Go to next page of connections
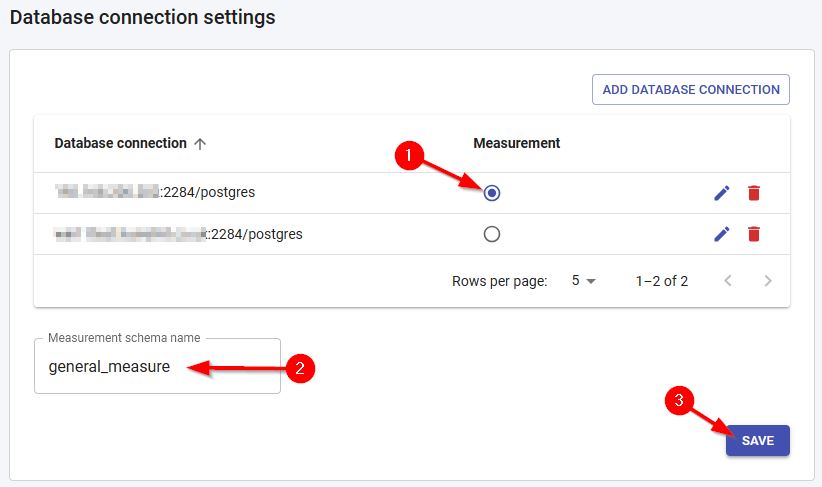The height and width of the screenshot is (487, 822). pos(768,281)
